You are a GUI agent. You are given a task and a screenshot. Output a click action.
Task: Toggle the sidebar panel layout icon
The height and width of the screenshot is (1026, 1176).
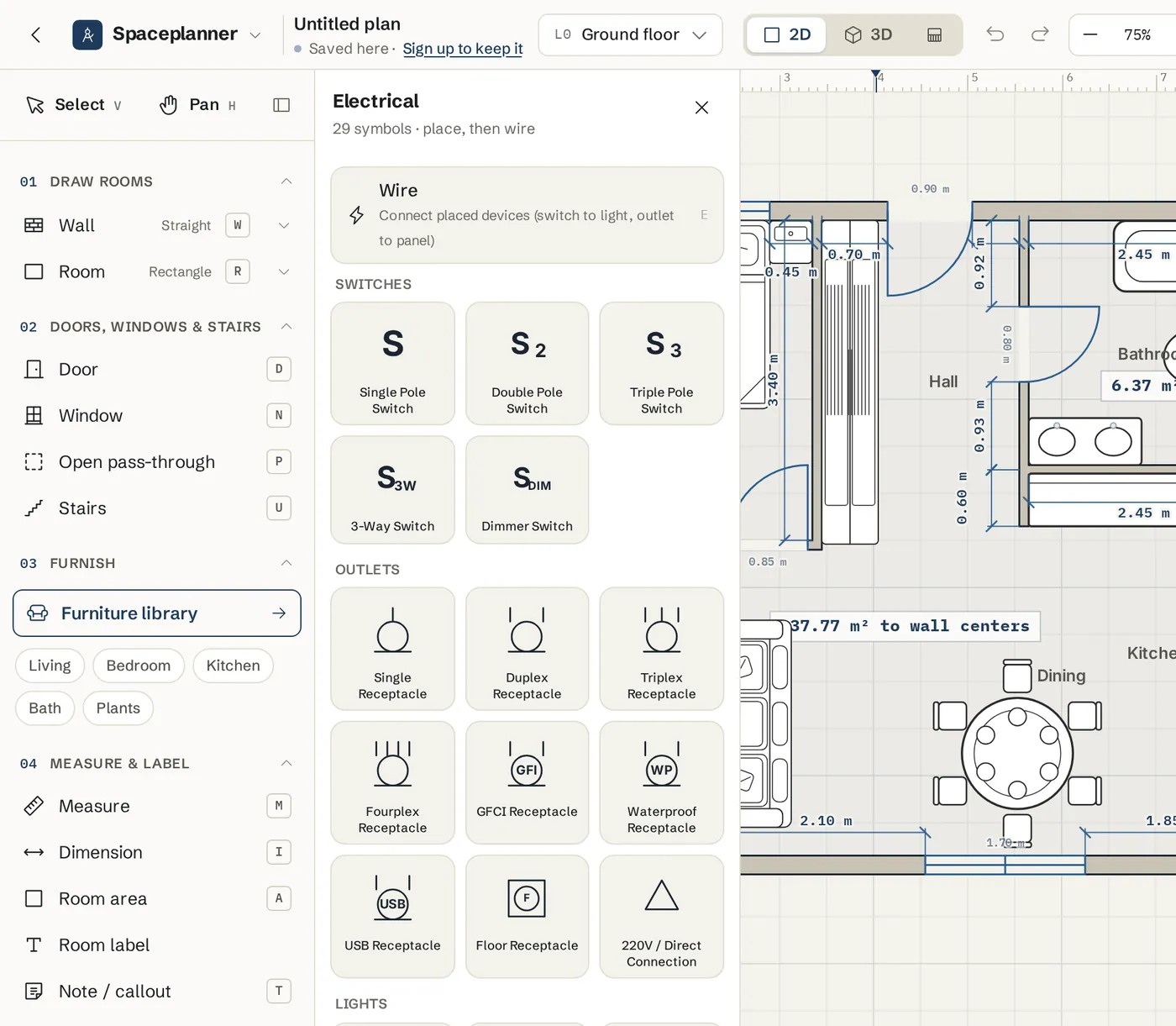tap(281, 105)
